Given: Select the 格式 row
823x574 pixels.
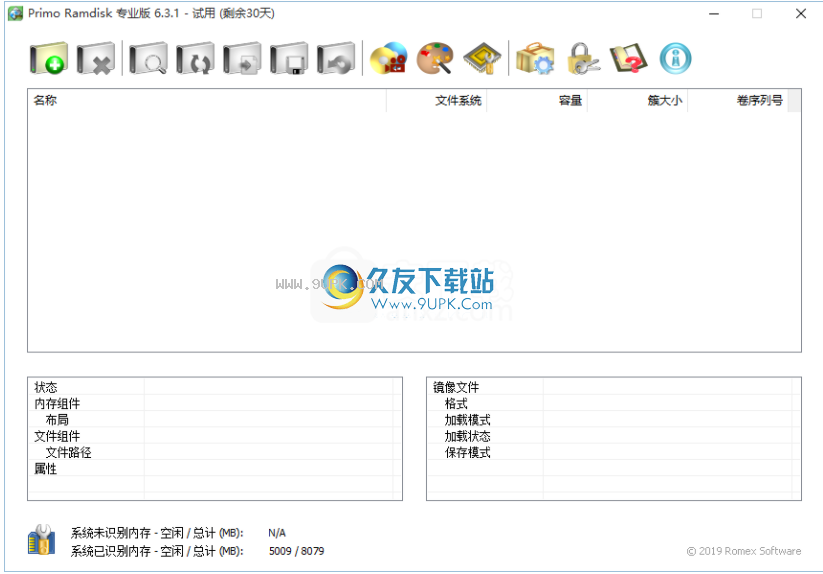Looking at the screenshot, I should click(614, 403).
